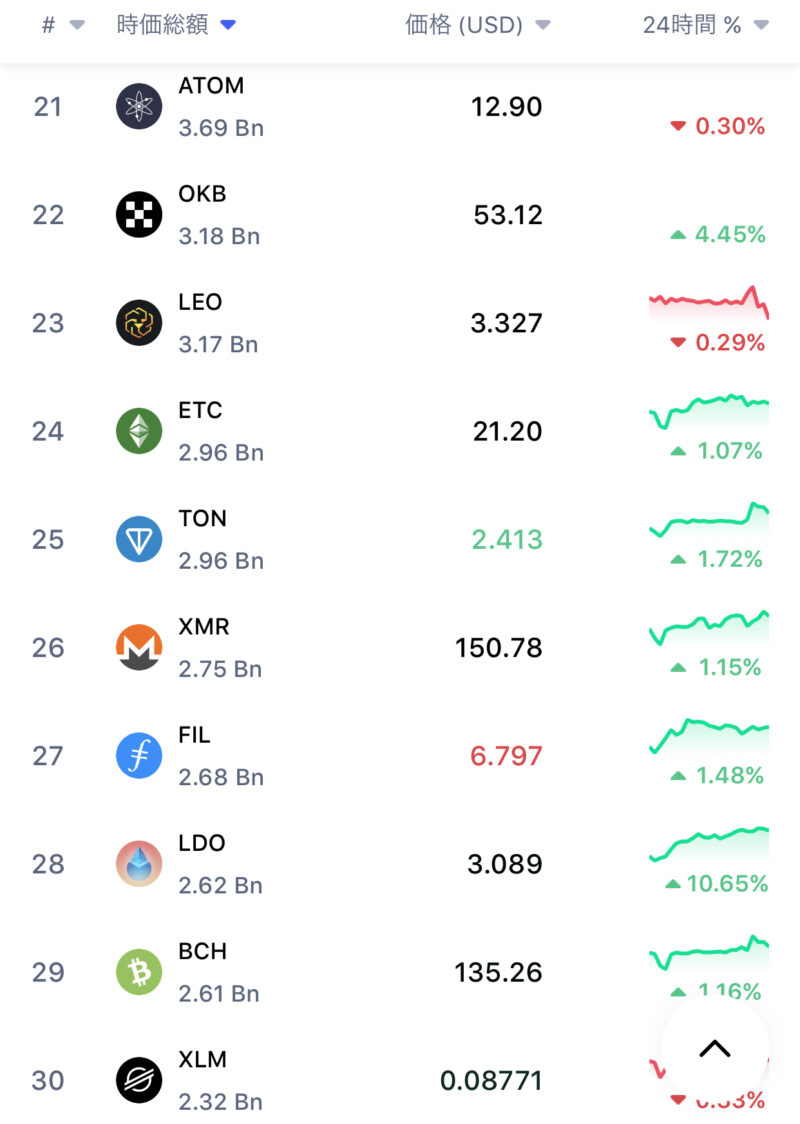Click the ATOM Cosmos coin icon
Image resolution: width=800 pixels, height=1124 pixels.
139,107
